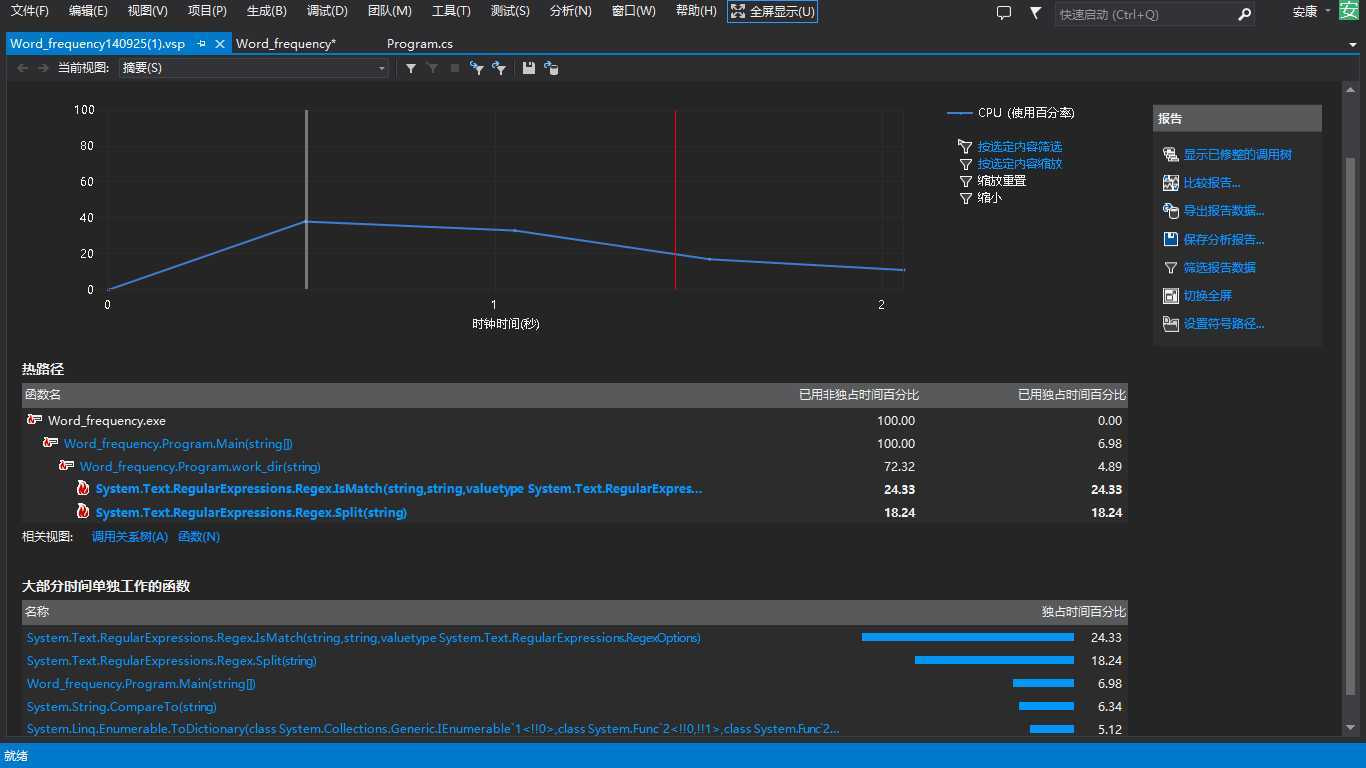The height and width of the screenshot is (768, 1366).
Task: Open the 当前视图 摘要(S) dropdown
Action: click(x=254, y=68)
